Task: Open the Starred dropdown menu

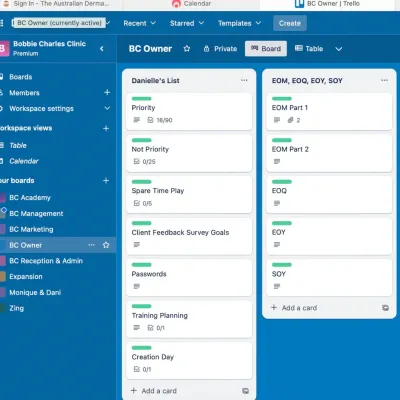Action: click(187, 23)
